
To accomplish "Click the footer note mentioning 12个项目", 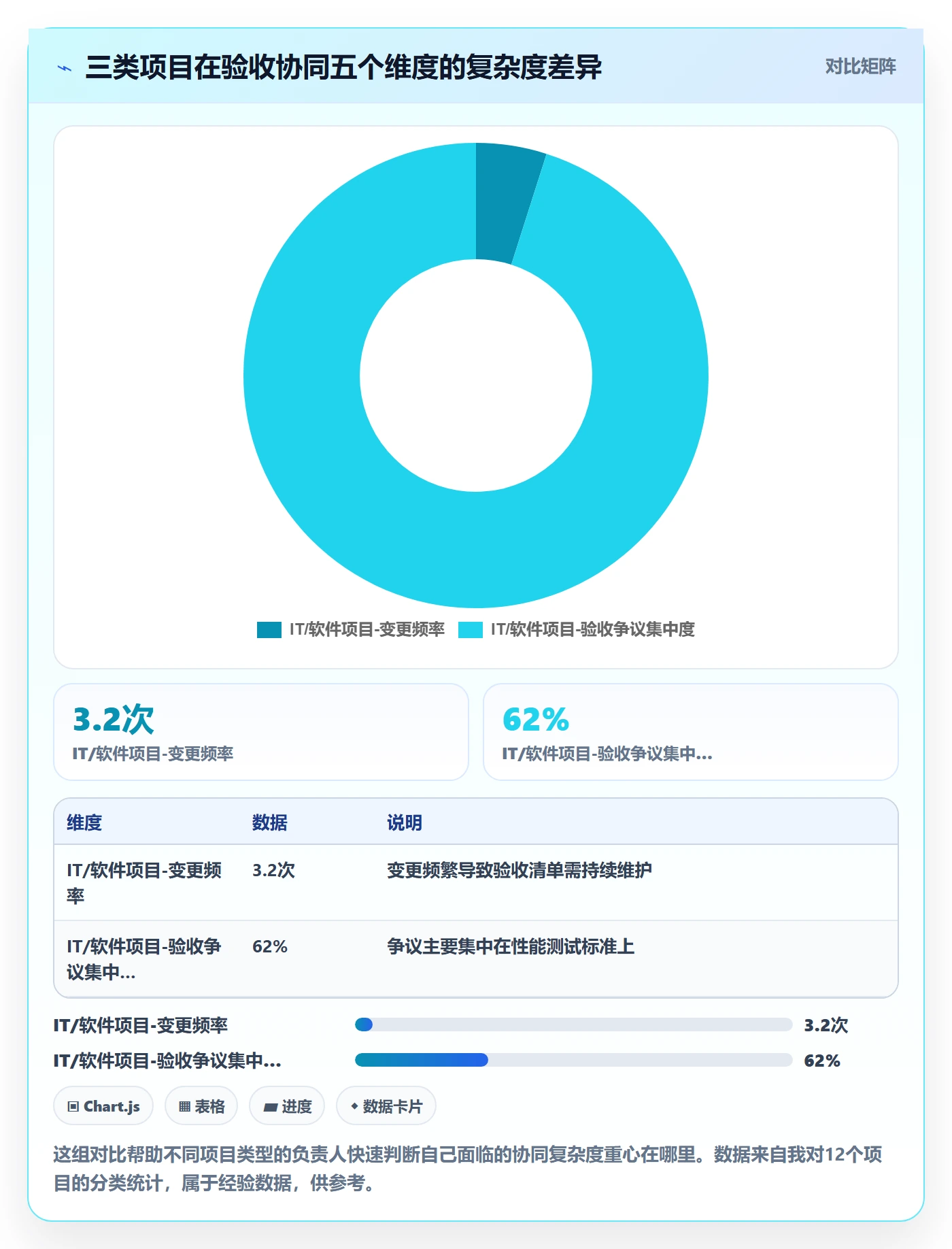I will coord(468,1169).
